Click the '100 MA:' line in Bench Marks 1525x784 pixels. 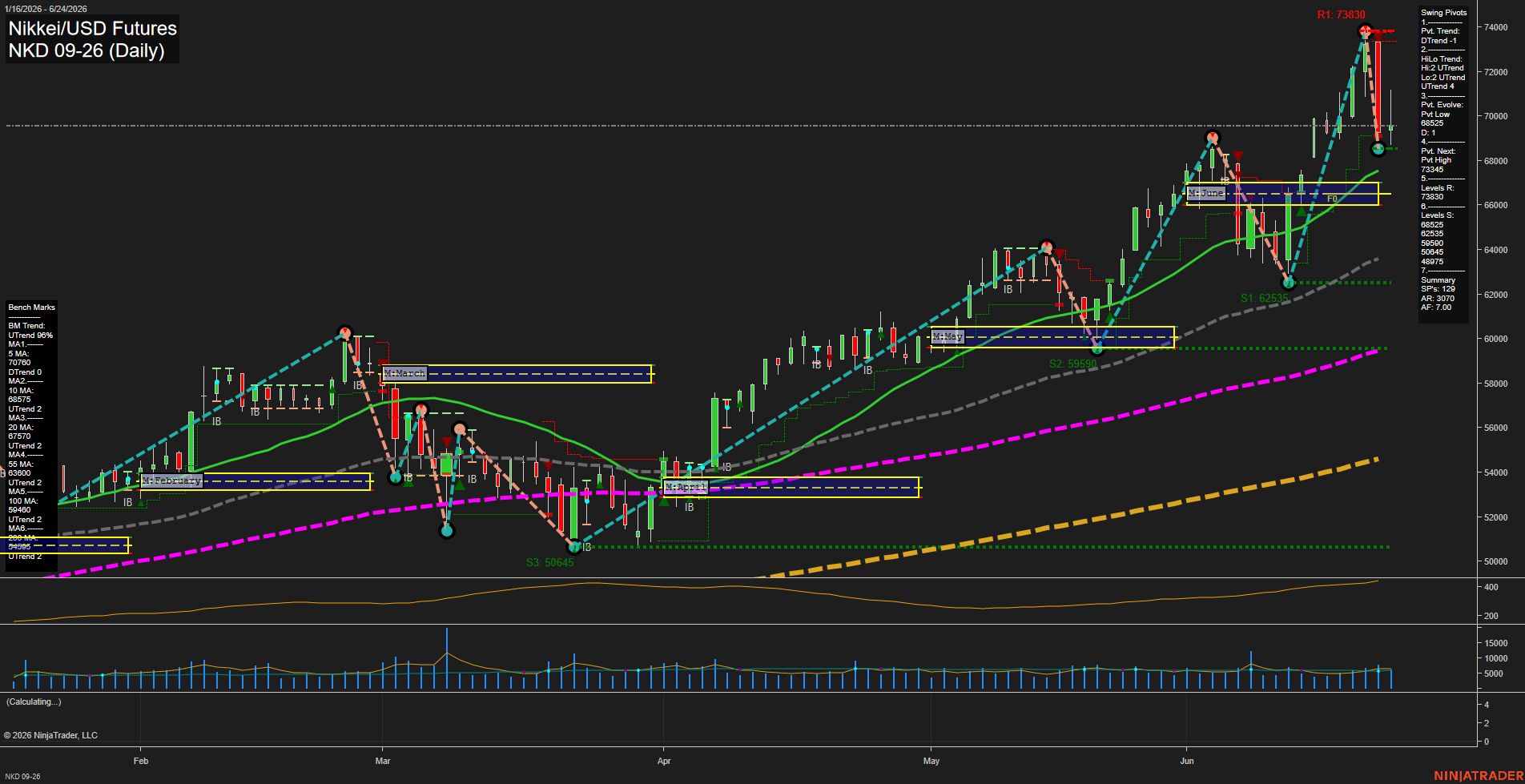click(x=23, y=501)
